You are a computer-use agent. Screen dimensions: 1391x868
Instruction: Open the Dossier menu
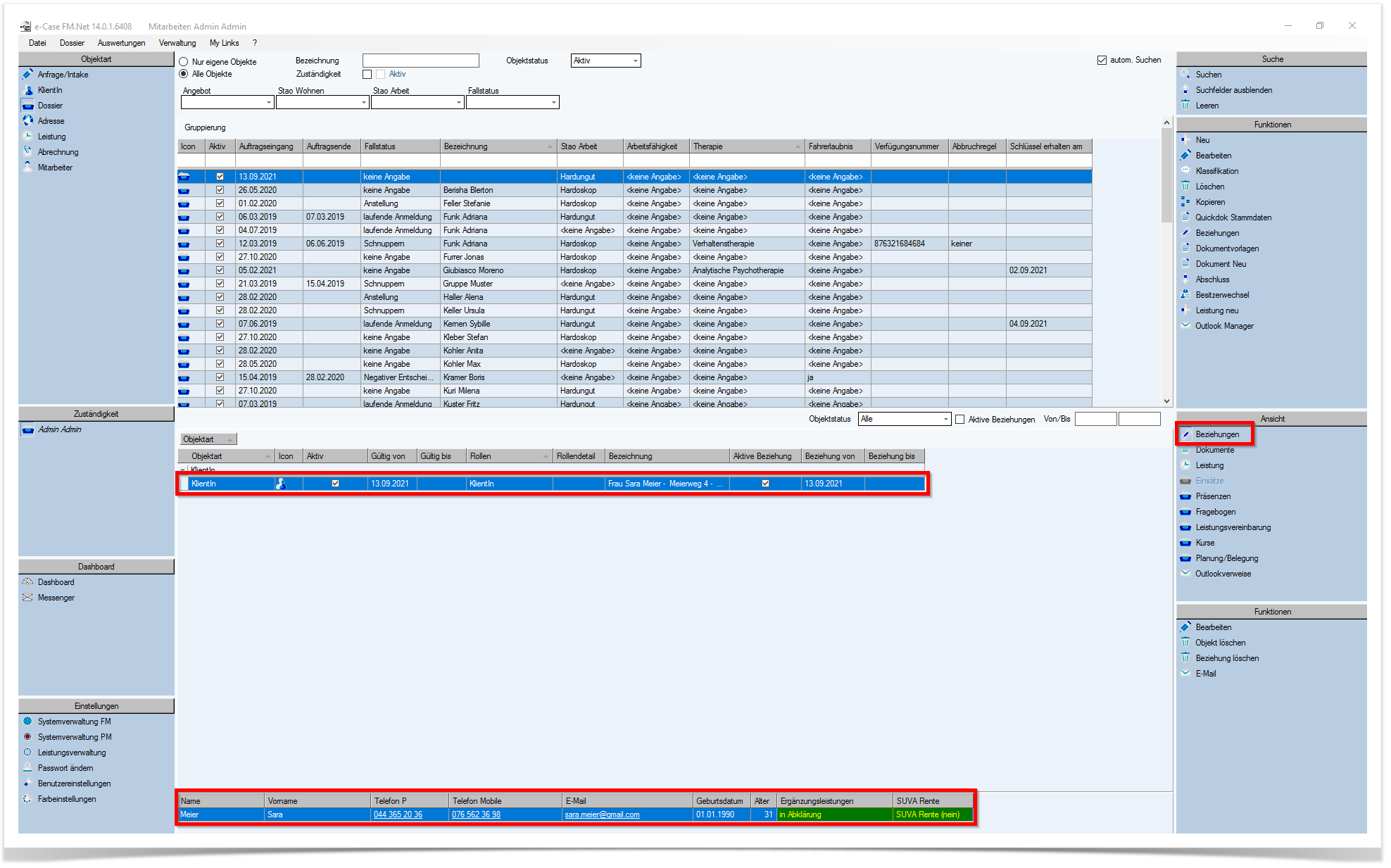(x=72, y=43)
